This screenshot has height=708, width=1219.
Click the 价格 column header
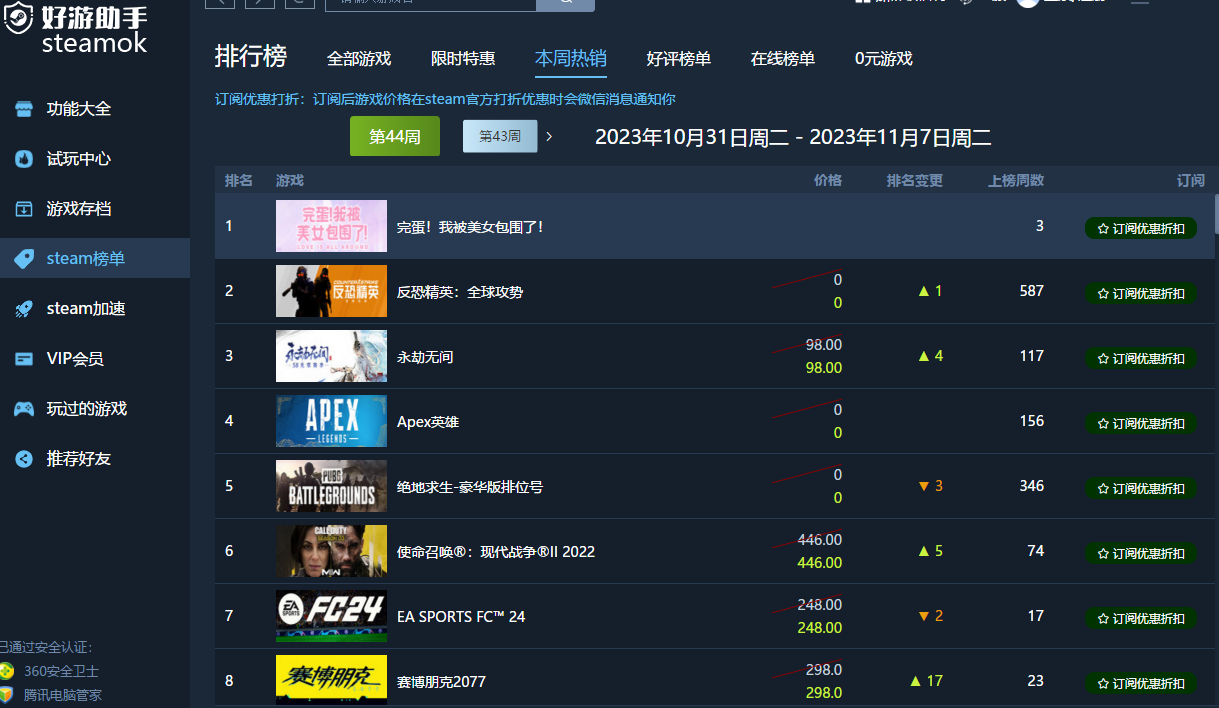(828, 181)
